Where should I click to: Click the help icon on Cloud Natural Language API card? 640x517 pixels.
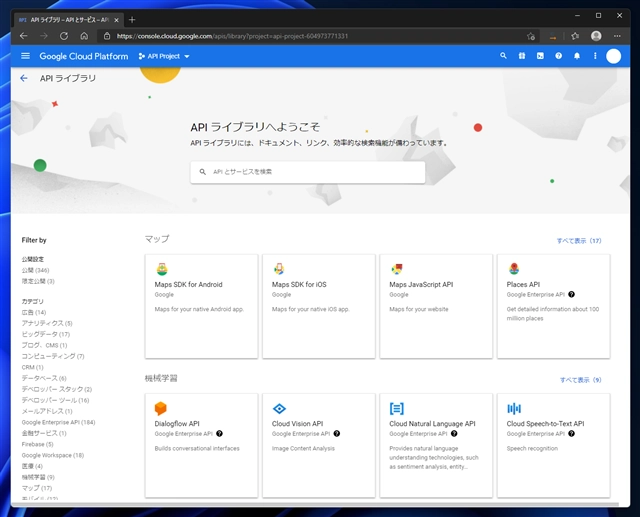(x=454, y=433)
